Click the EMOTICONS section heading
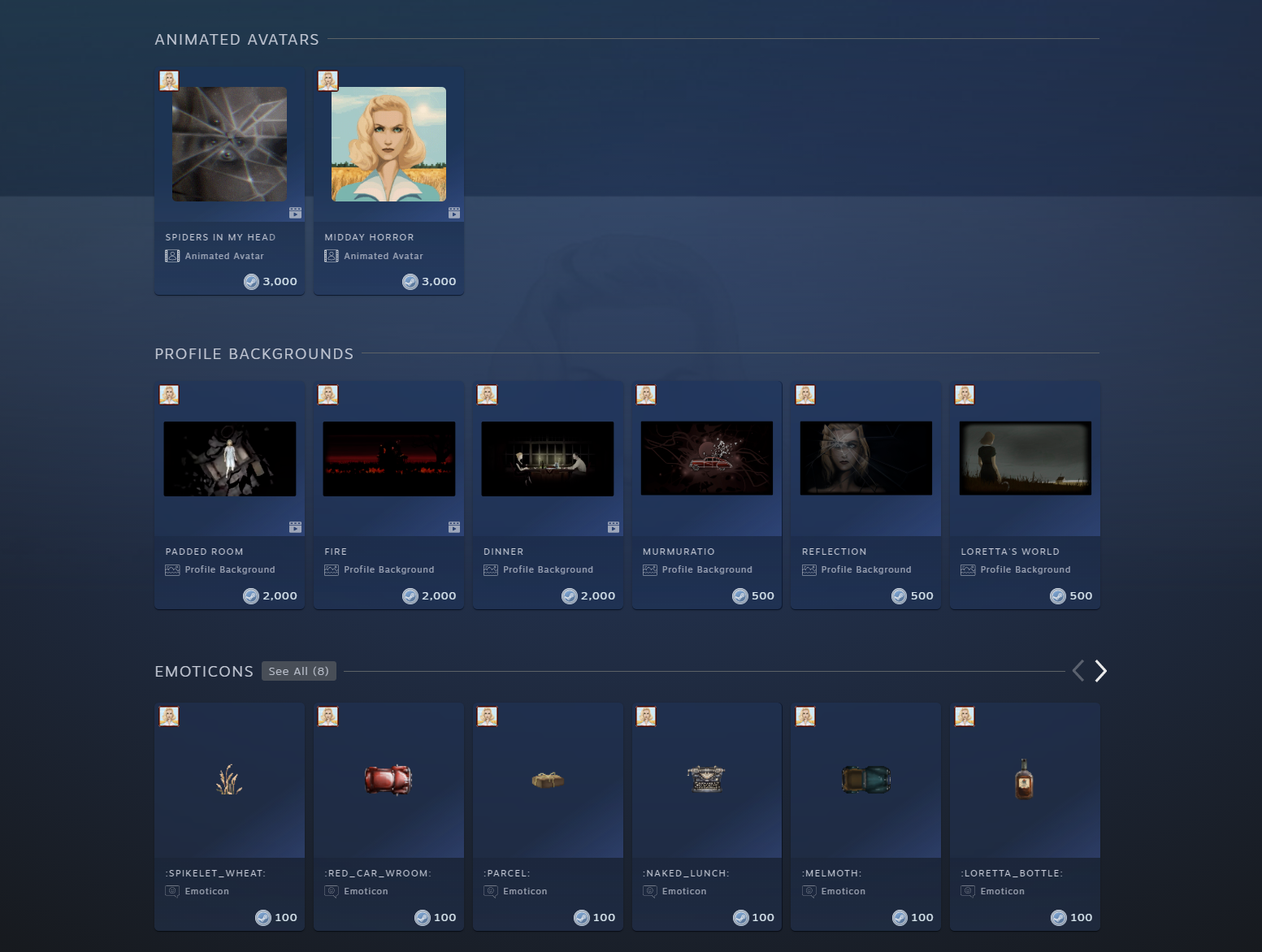The image size is (1262, 952). coord(204,672)
